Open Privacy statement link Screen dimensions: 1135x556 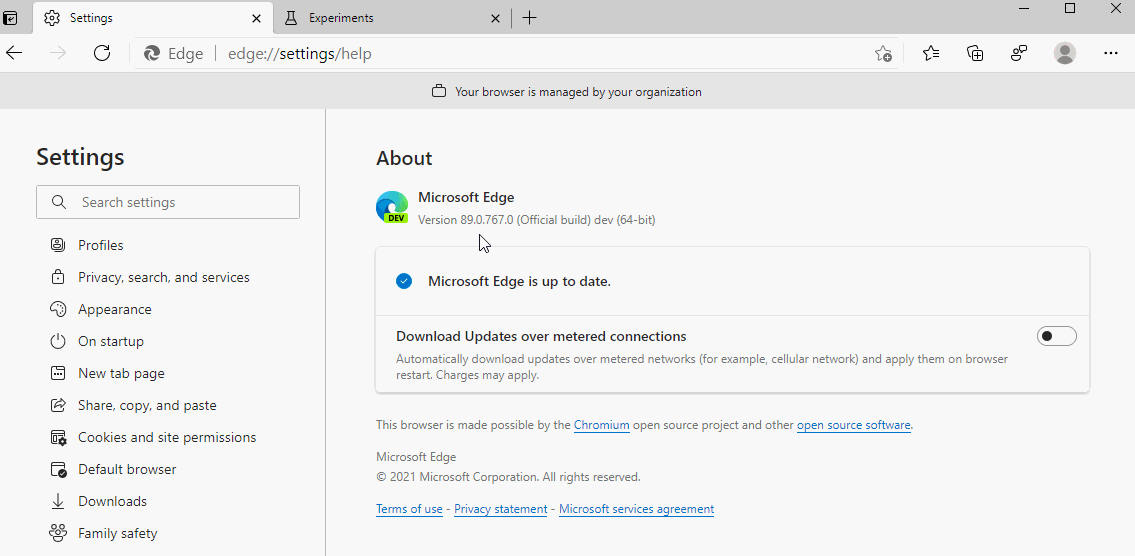[x=501, y=509]
